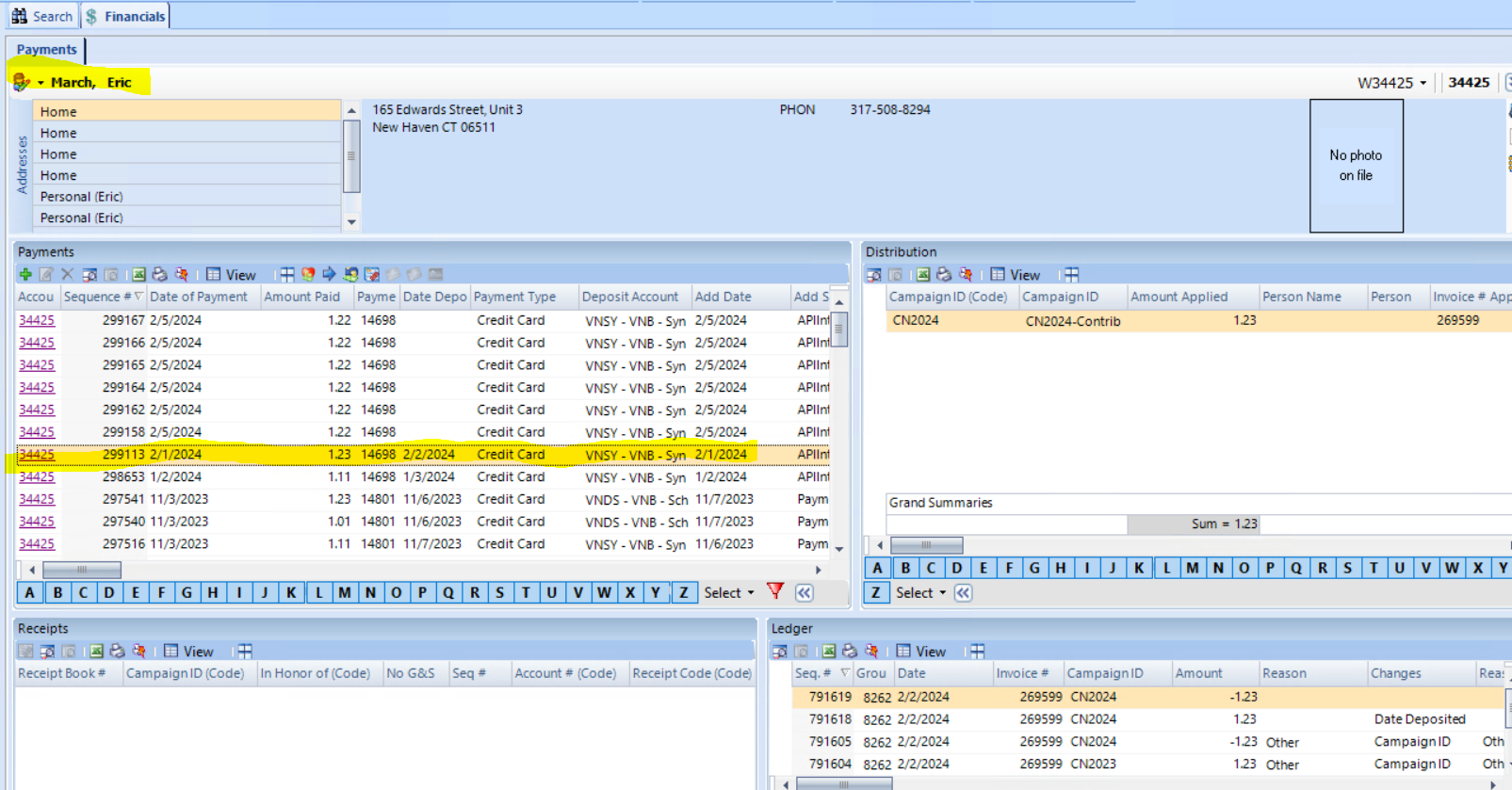Sort Payments by Payment Type column
Image resolution: width=1512 pixels, height=790 pixels.
click(525, 297)
